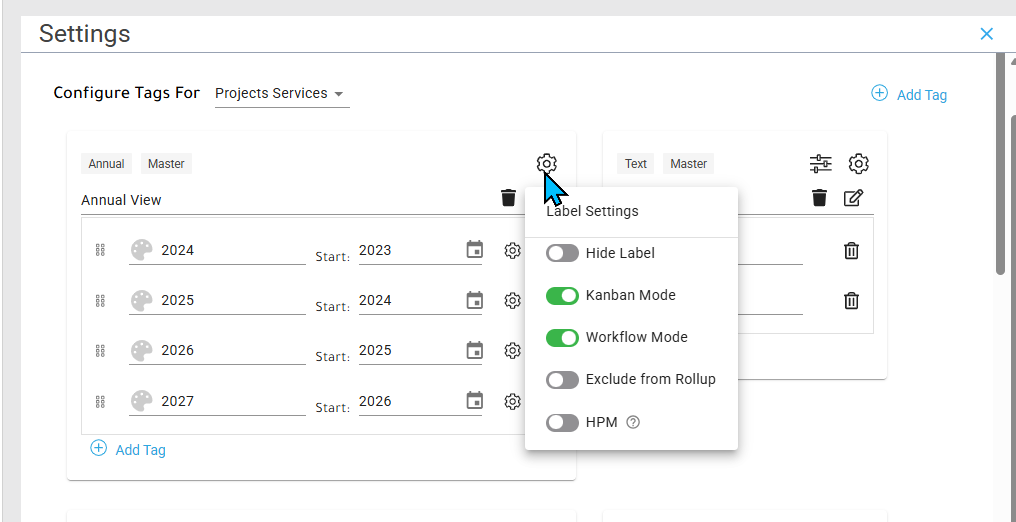Open calendar picker for 2024 tag start

click(x=475, y=249)
